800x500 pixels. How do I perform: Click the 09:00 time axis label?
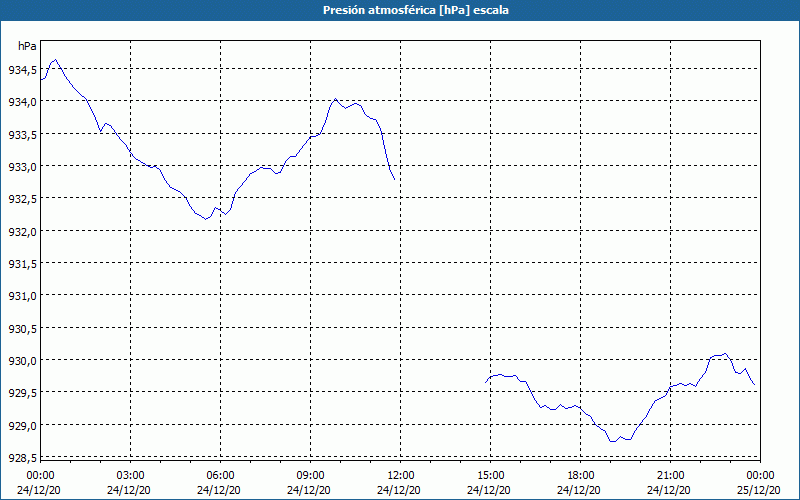point(310,476)
